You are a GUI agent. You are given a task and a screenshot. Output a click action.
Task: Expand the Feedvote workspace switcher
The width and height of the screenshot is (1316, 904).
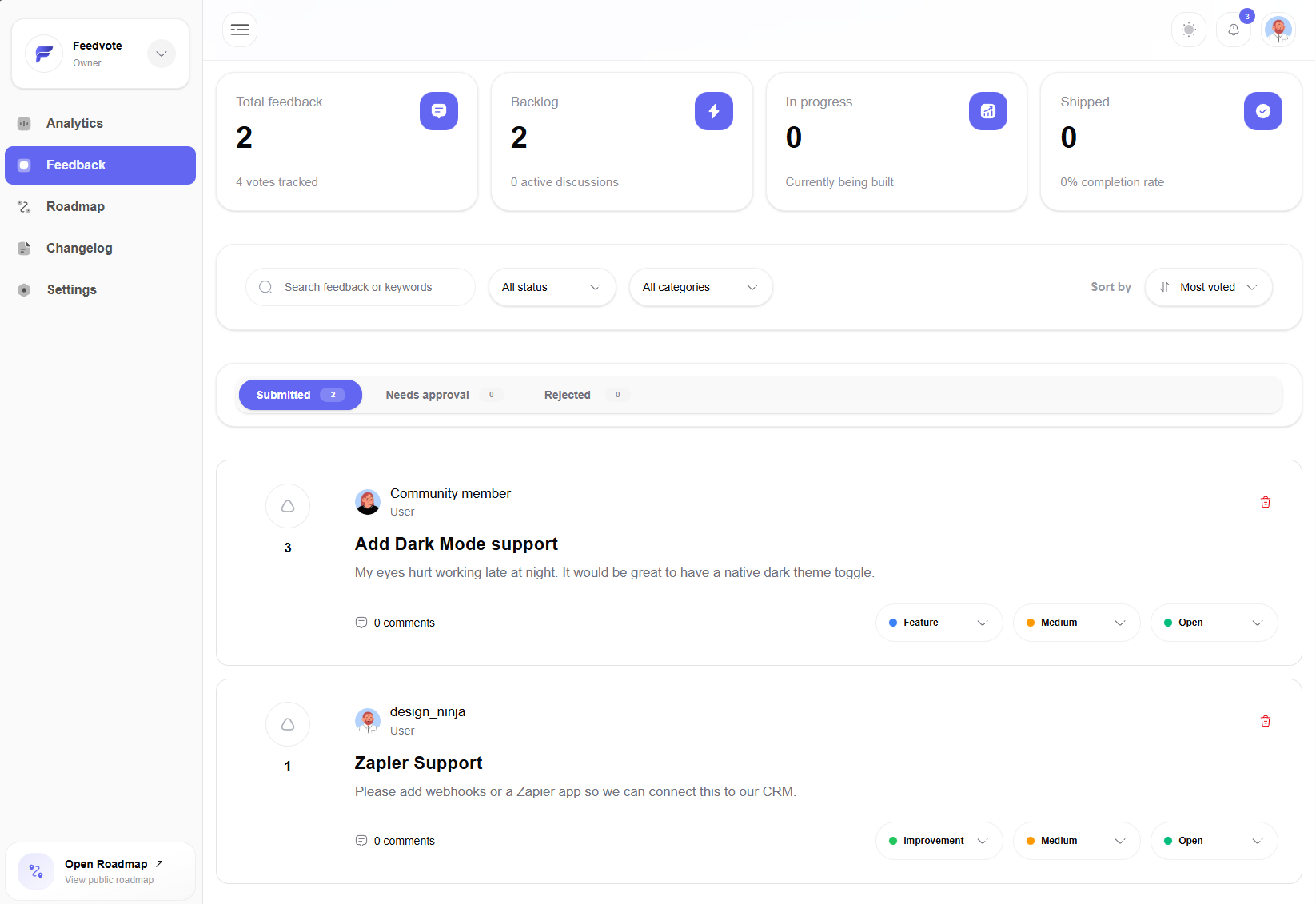(x=161, y=54)
